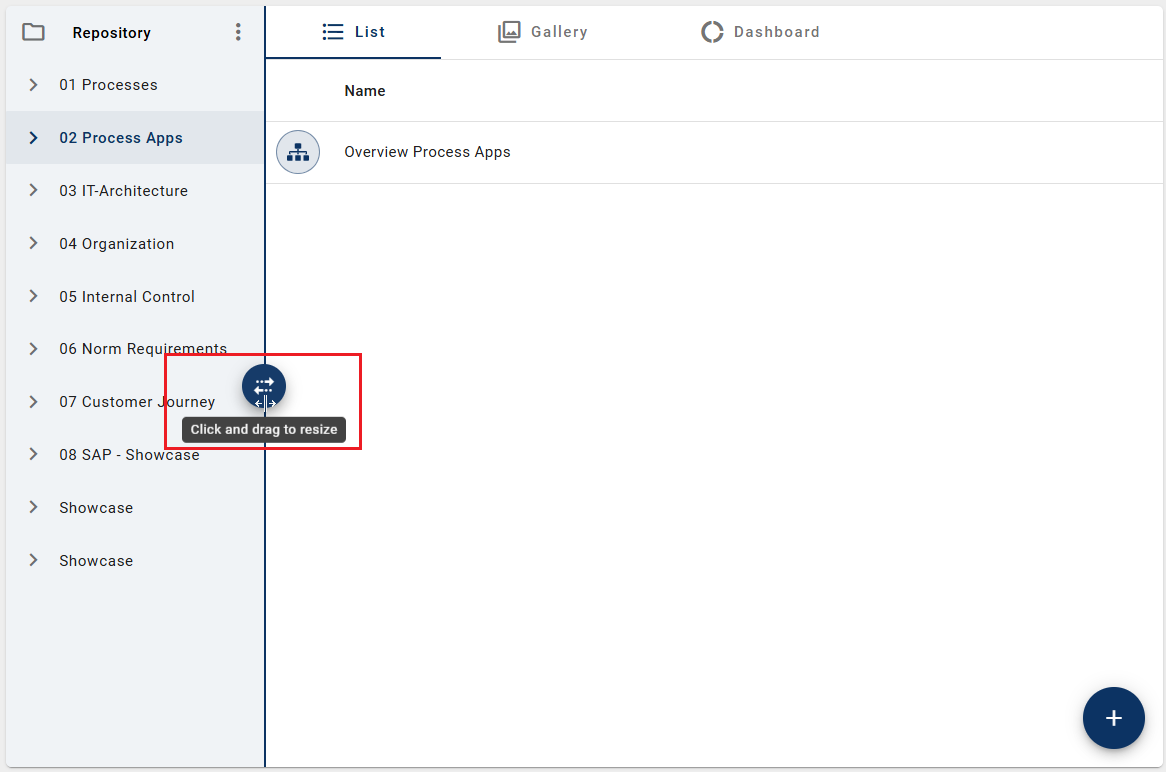Image resolution: width=1166 pixels, height=772 pixels.
Task: Select 08 SAP - Showcase in the tree
Action: (x=129, y=455)
